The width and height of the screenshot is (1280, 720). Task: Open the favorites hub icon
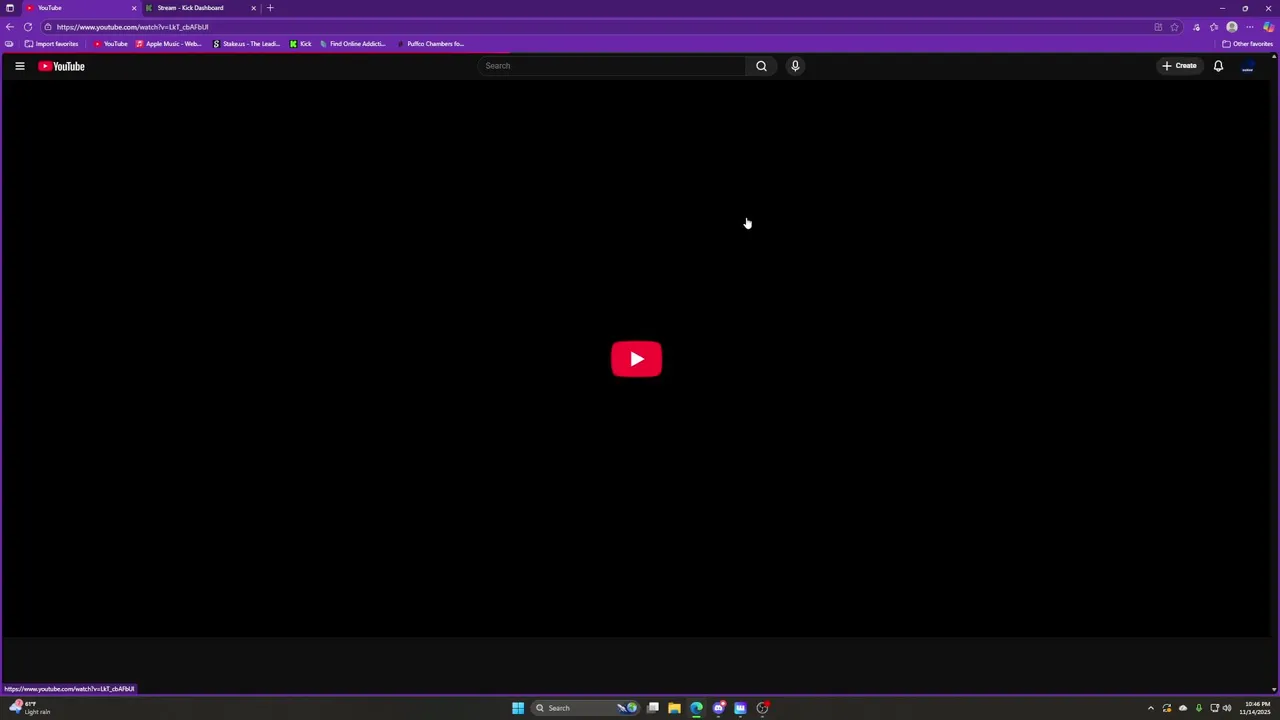(1214, 27)
